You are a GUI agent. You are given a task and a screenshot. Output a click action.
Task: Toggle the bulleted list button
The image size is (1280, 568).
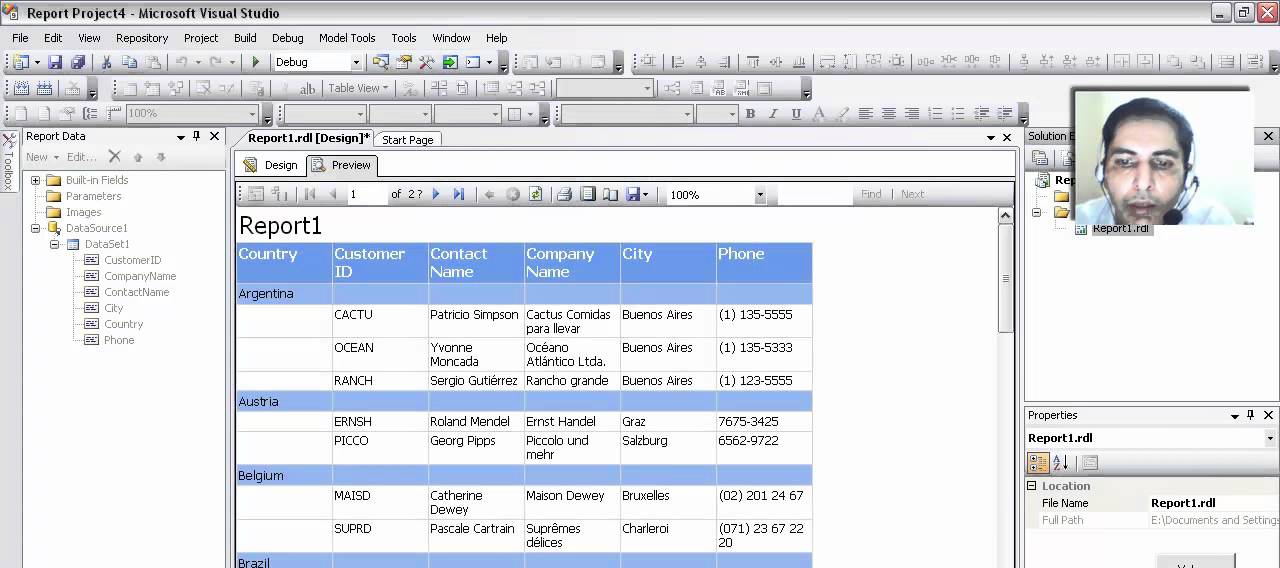click(x=958, y=114)
